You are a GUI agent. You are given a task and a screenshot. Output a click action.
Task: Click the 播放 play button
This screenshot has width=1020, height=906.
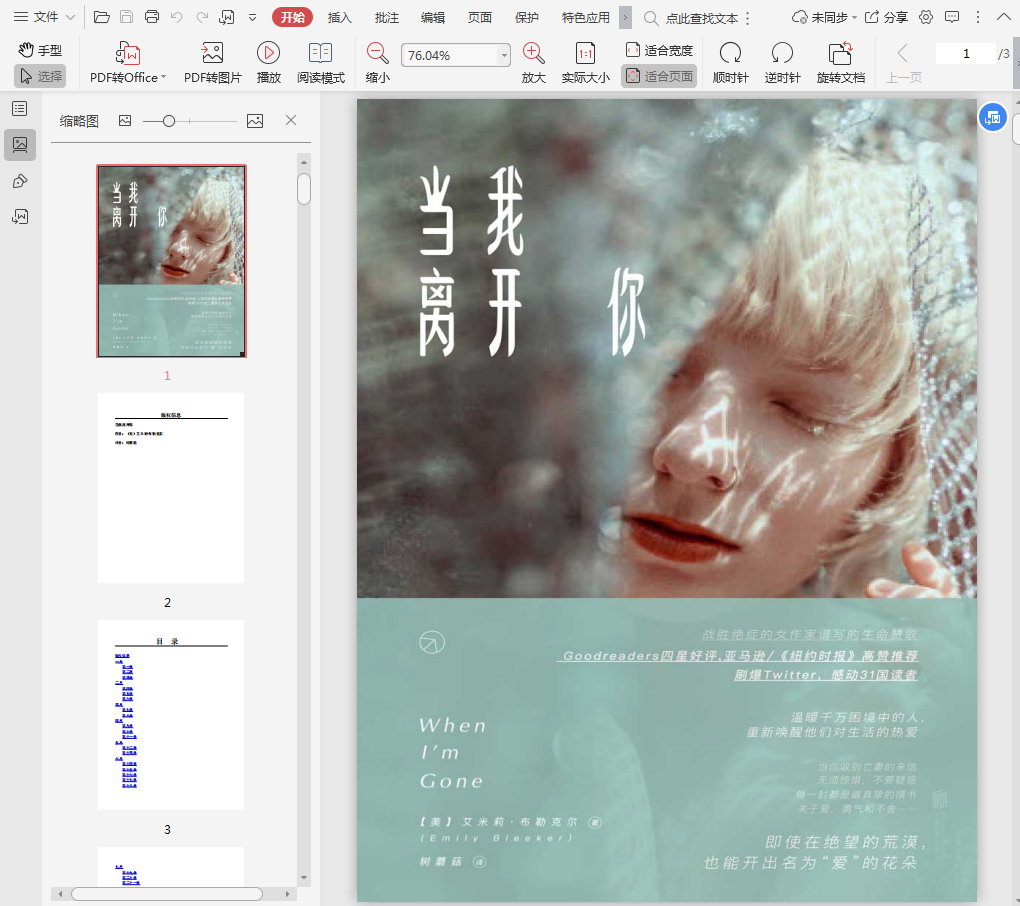pos(268,62)
